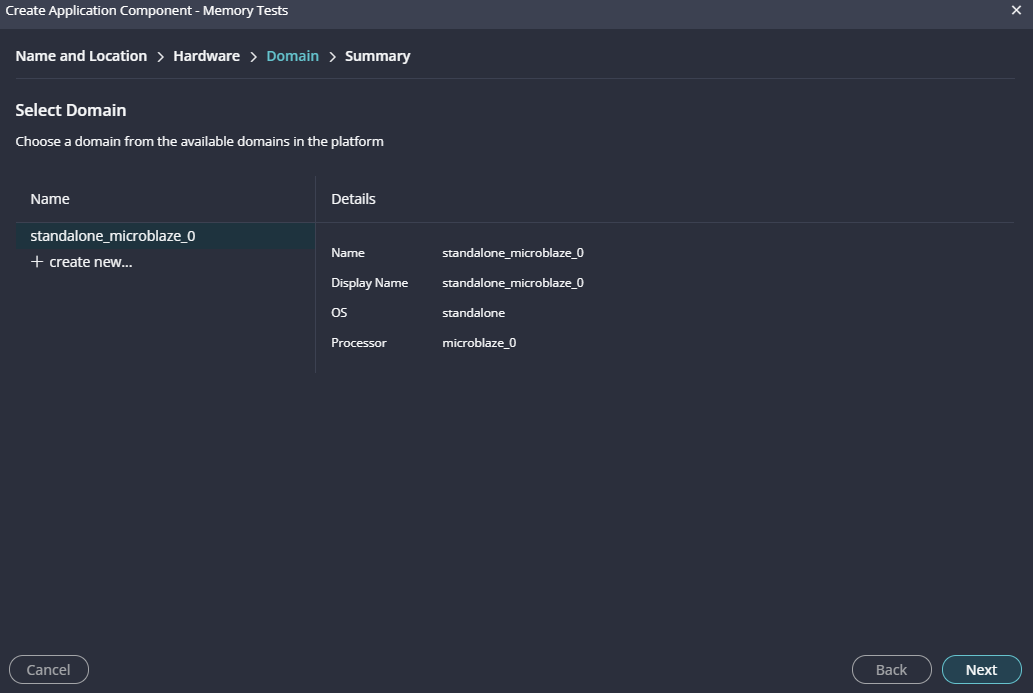Jump to the Hardware step
1033x693 pixels.
[x=206, y=56]
